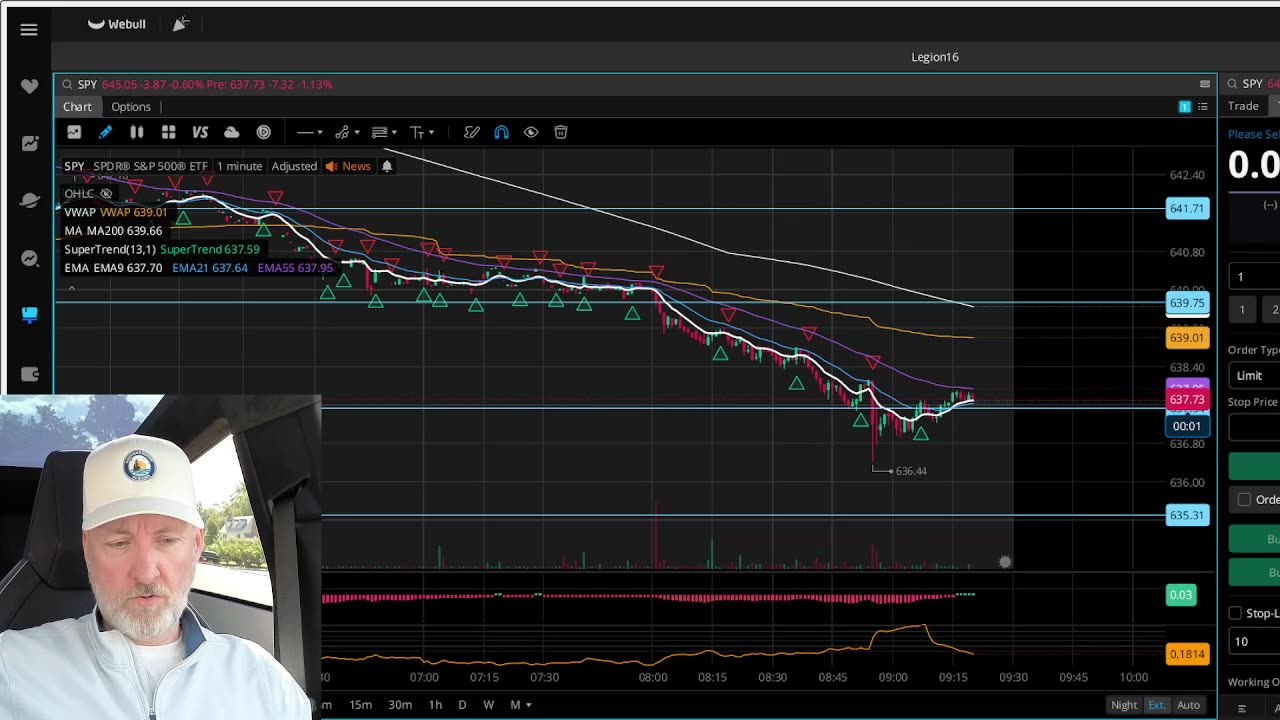Viewport: 1280px width, 720px height.
Task: Collapse the indicator legend caret
Action: pos(71,287)
